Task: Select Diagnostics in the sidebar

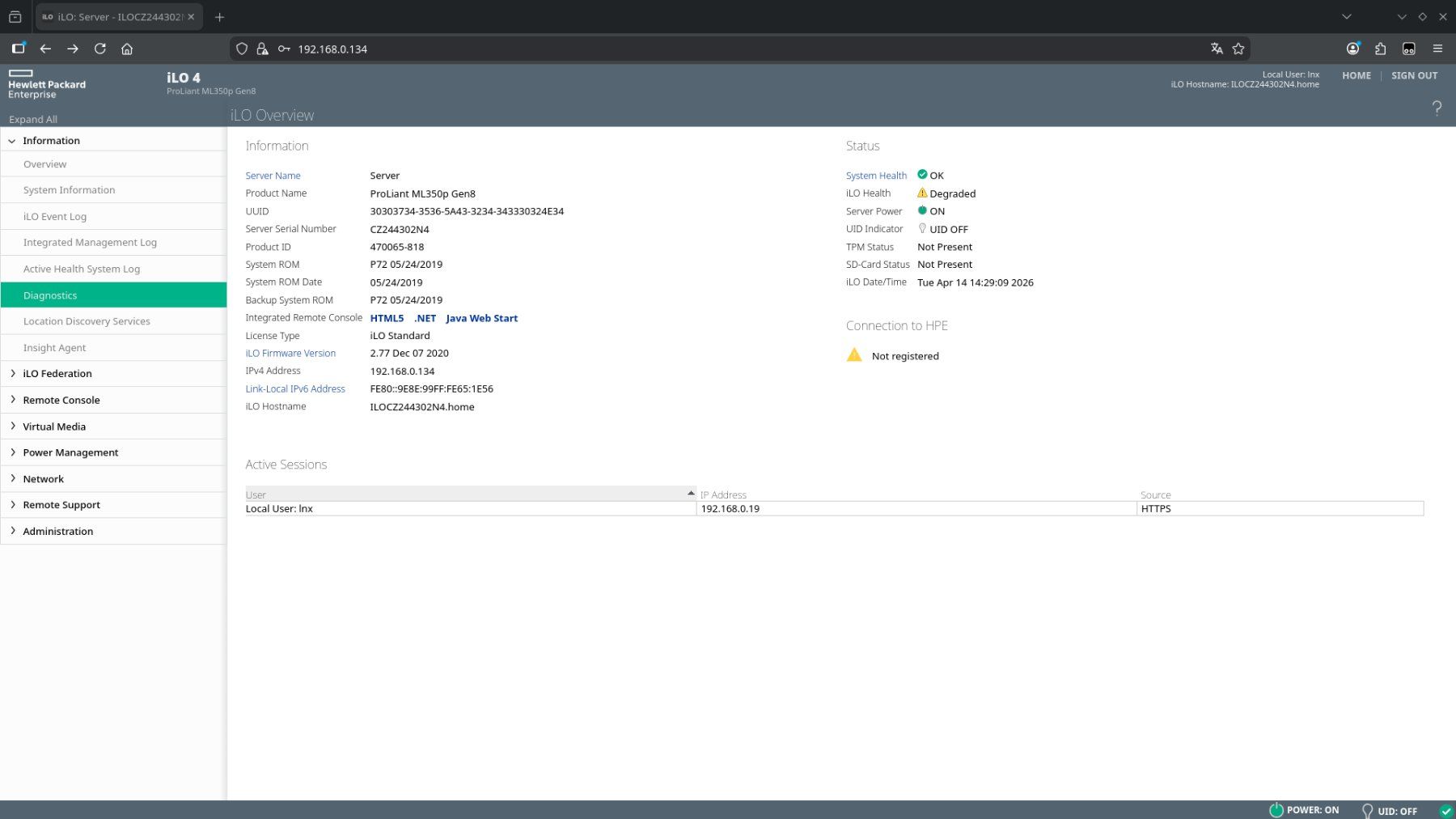Action: click(x=114, y=295)
